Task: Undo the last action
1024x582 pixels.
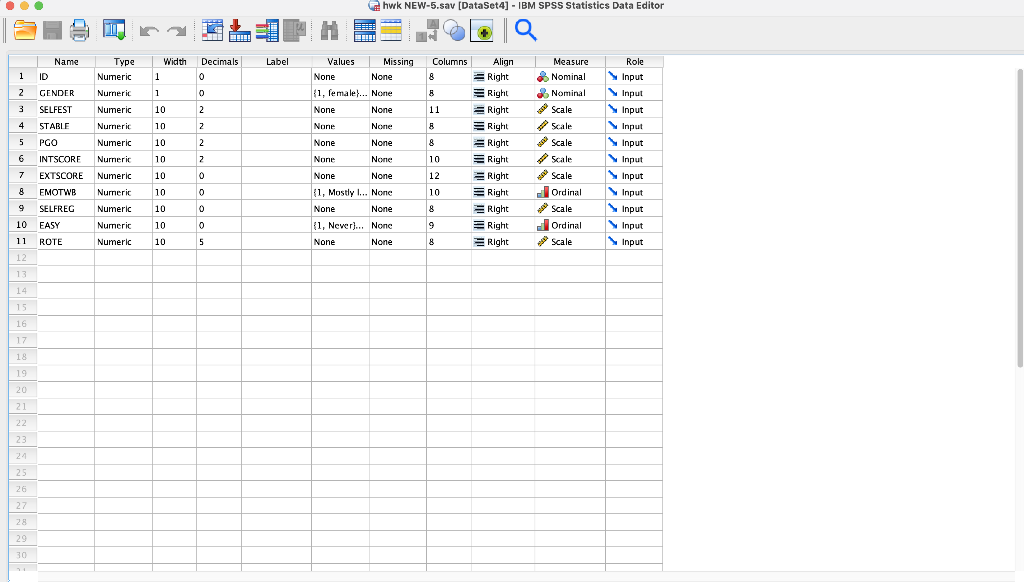Action: [x=148, y=31]
